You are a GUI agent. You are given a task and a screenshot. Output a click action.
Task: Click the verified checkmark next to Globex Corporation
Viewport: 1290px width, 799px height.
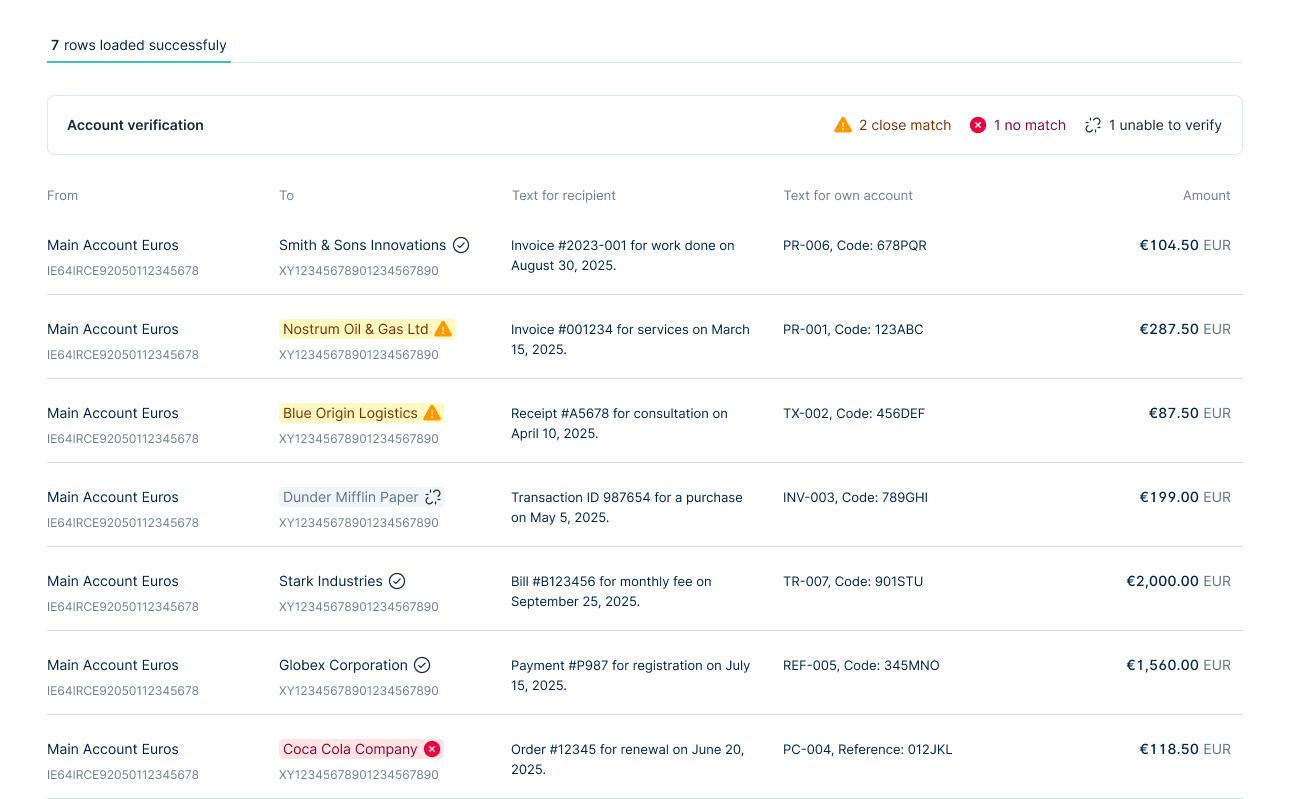tap(422, 665)
